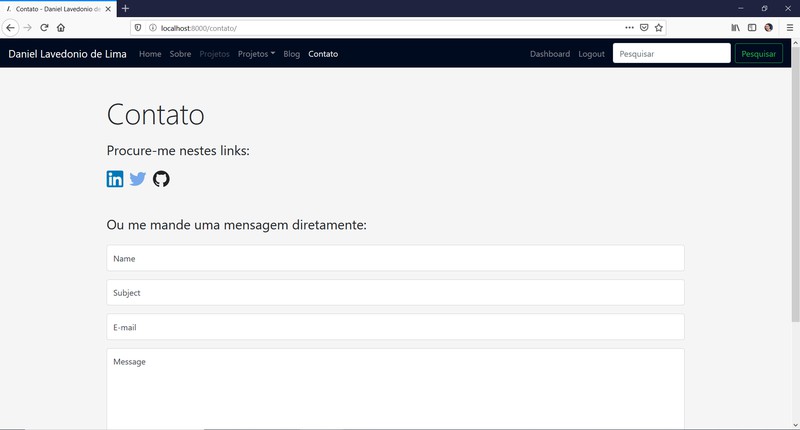Go back with the browser back arrow

pyautogui.click(x=11, y=28)
